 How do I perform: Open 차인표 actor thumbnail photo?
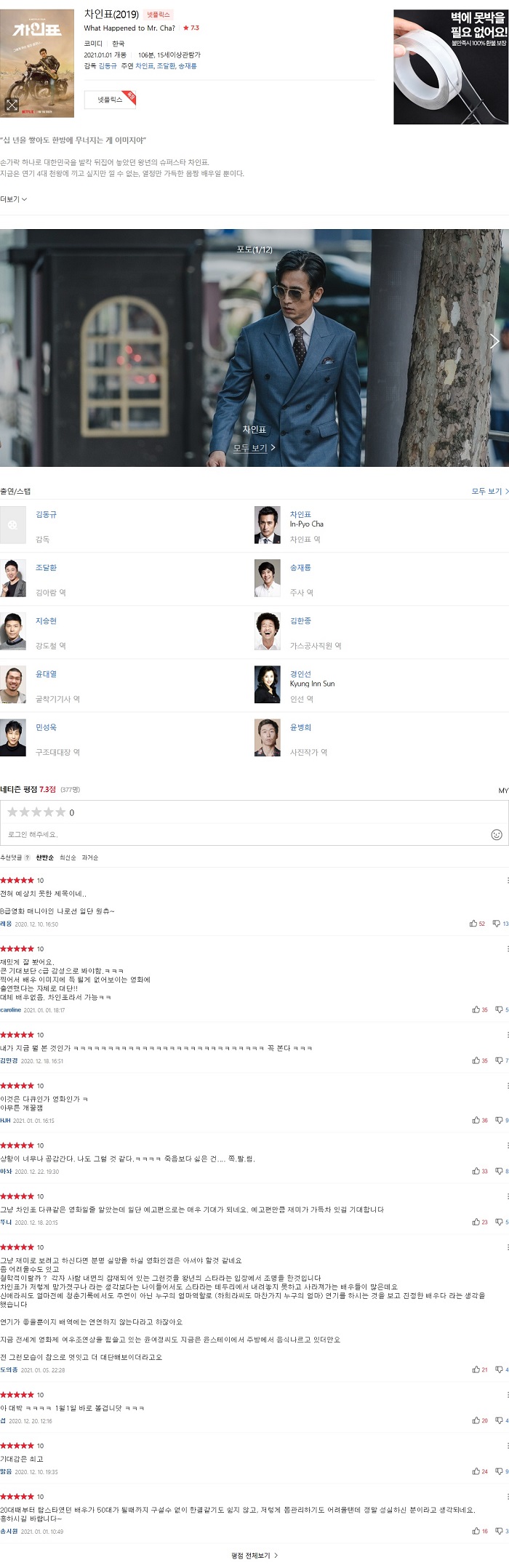pyautogui.click(x=268, y=525)
